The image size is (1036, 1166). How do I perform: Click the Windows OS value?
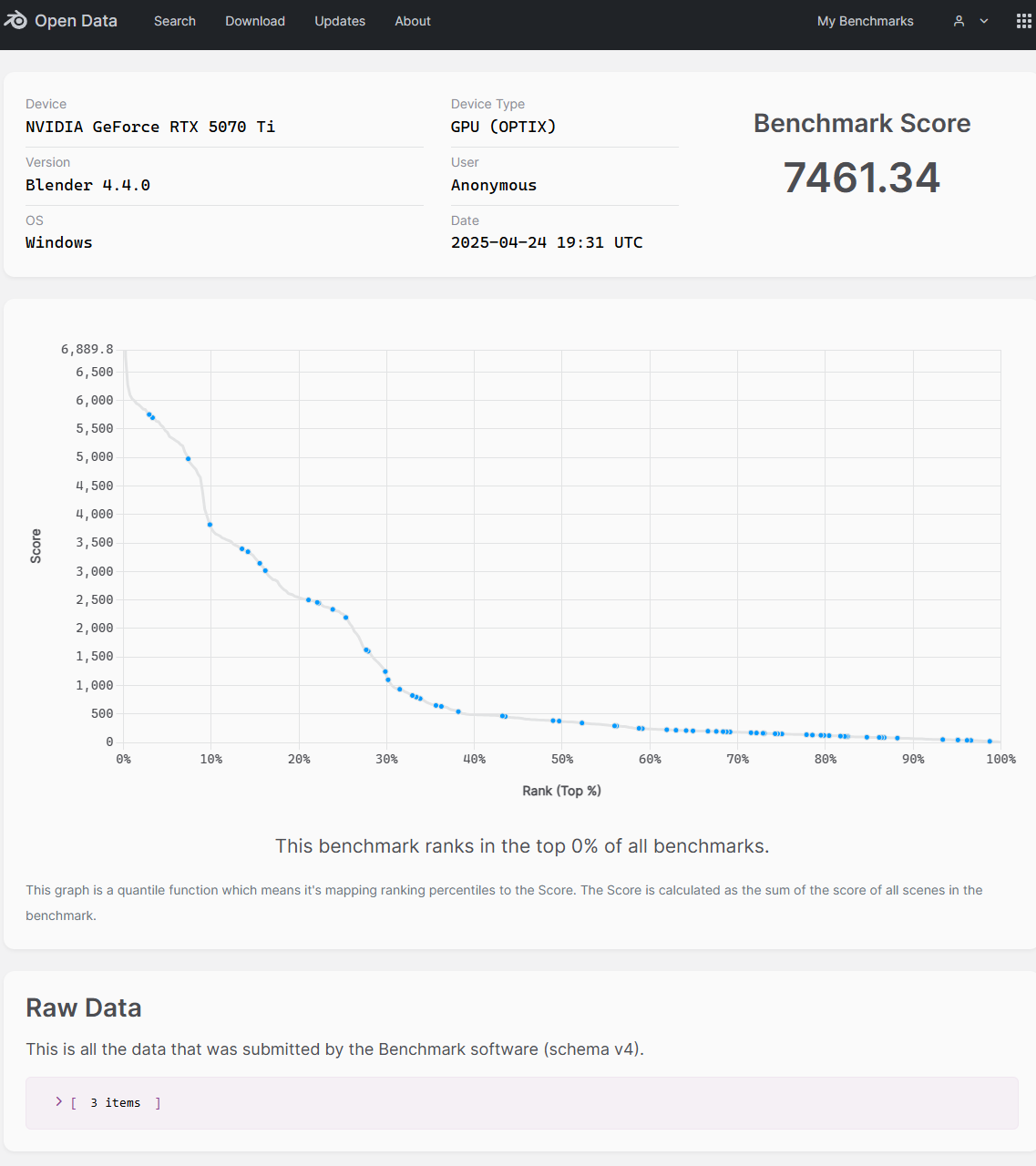[59, 242]
